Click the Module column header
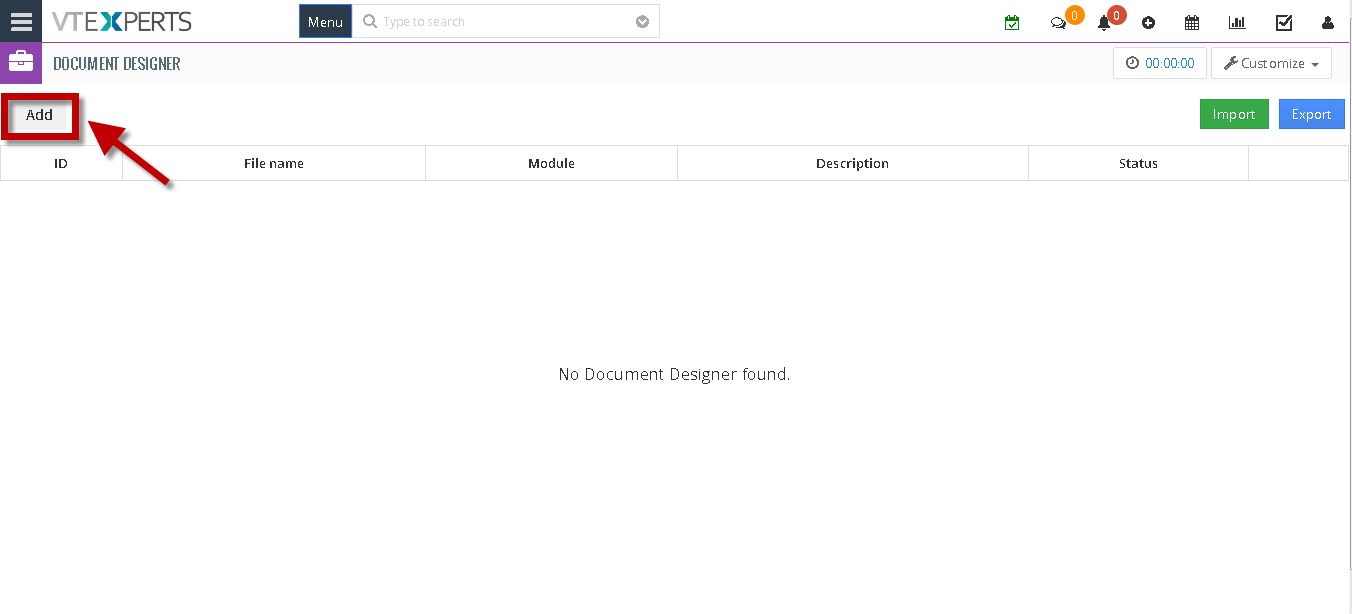Image resolution: width=1352 pixels, height=614 pixels. 552,163
